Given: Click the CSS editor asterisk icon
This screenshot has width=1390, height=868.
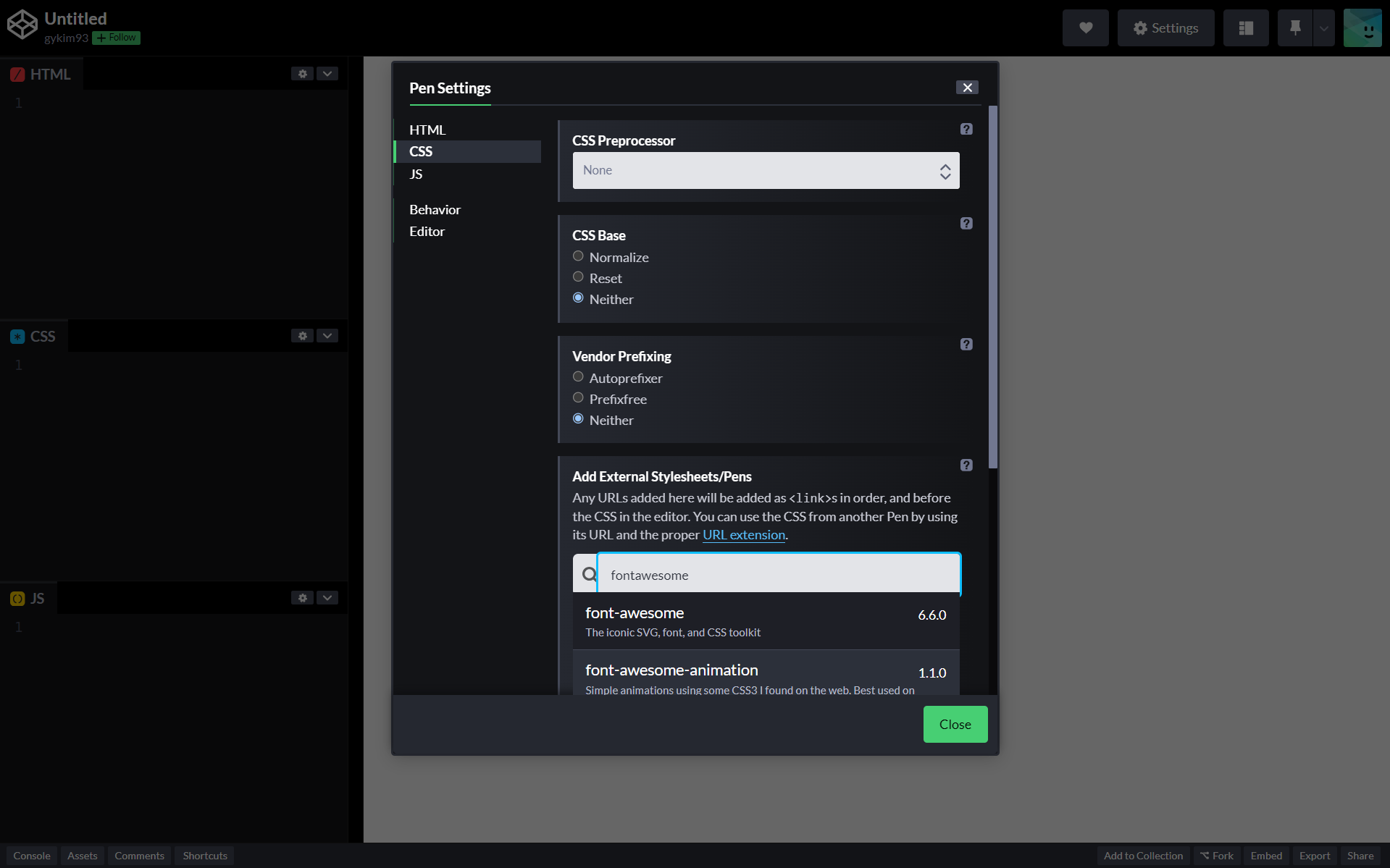Looking at the screenshot, I should [x=17, y=337].
